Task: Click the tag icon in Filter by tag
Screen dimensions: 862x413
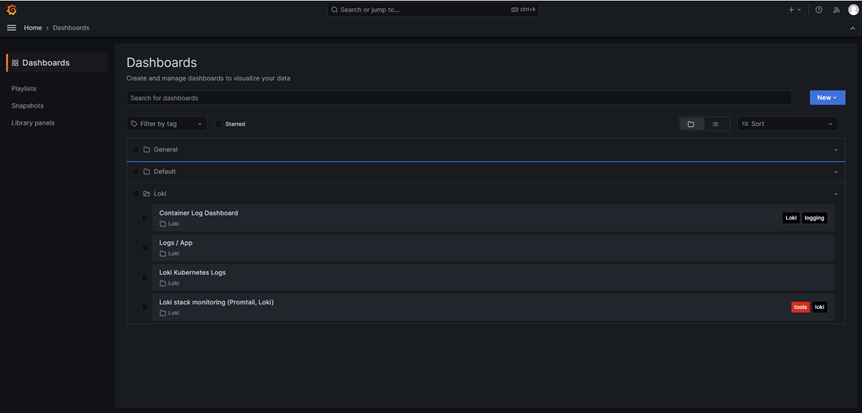Action: [134, 124]
